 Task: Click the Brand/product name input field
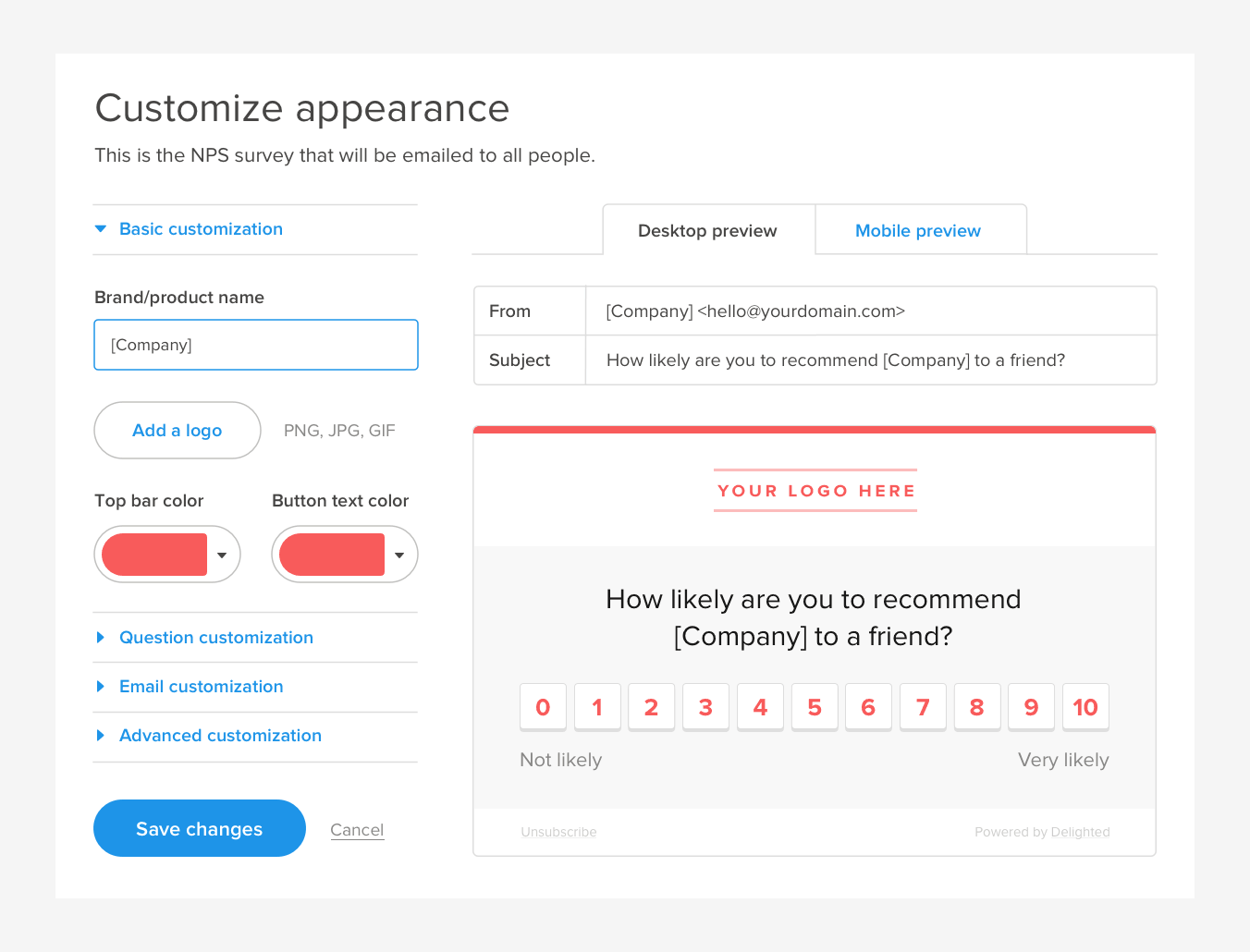point(255,344)
